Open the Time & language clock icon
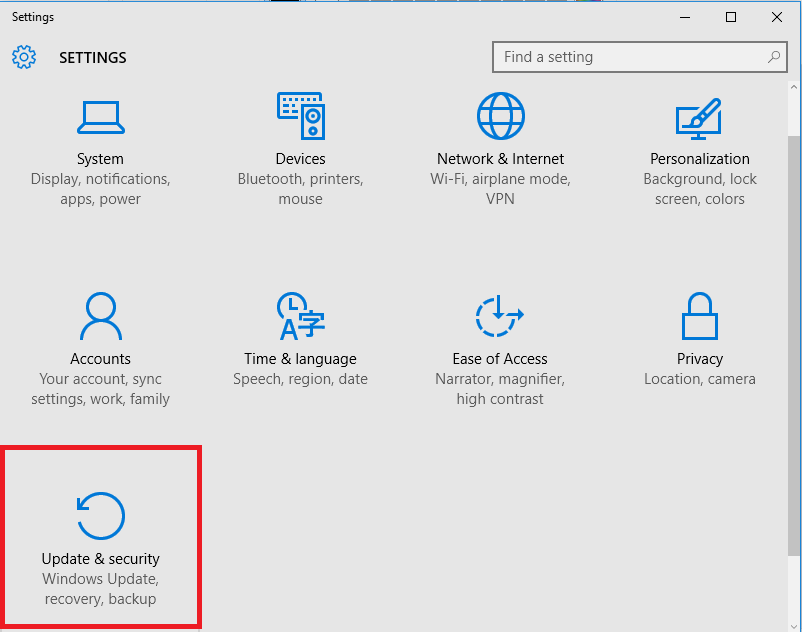The height and width of the screenshot is (632, 802). coord(300,316)
